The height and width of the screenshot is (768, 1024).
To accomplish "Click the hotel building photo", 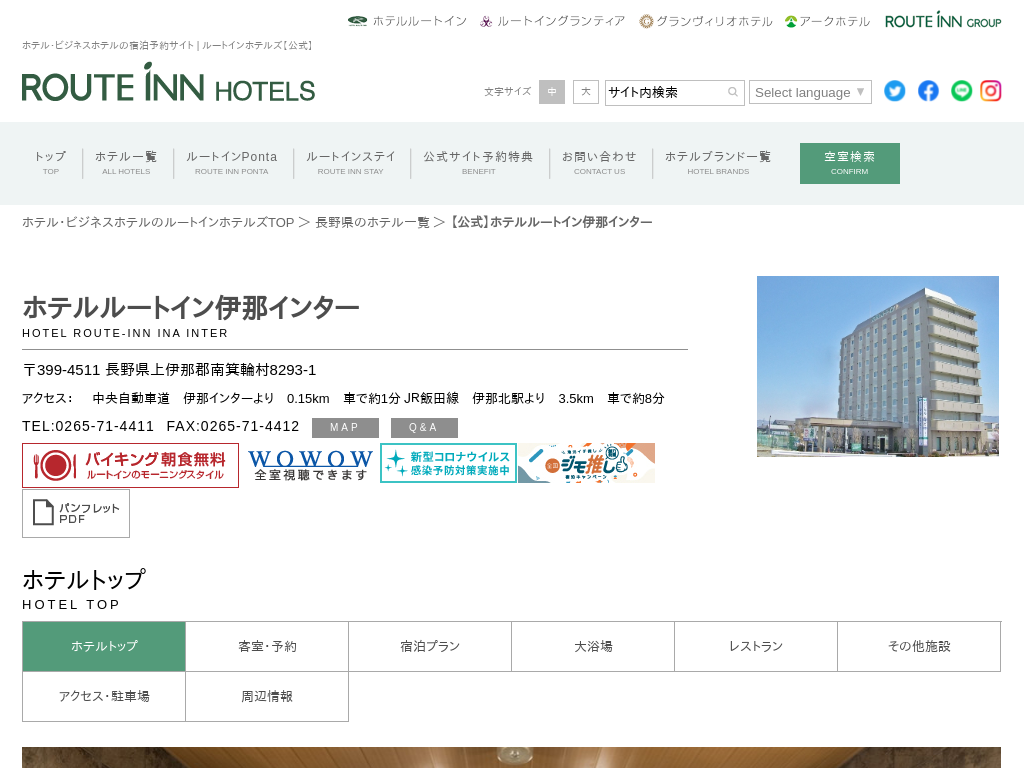I will (878, 366).
